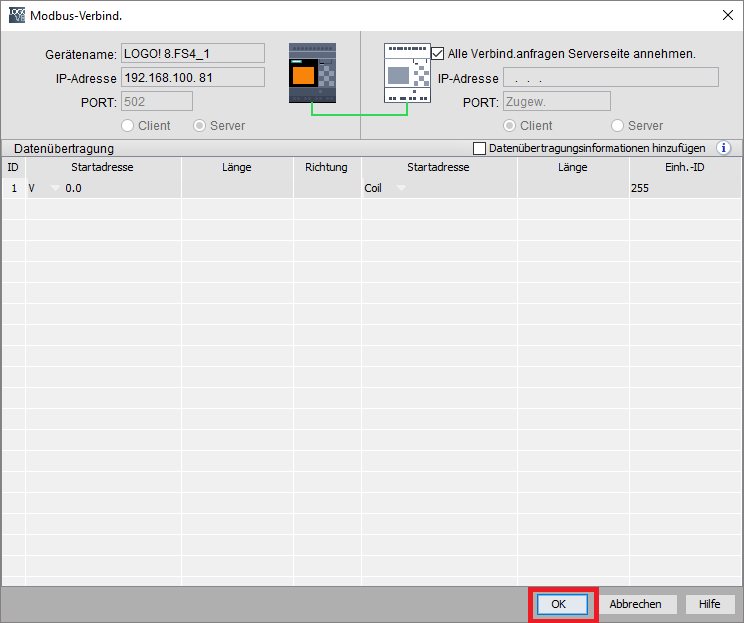The height and width of the screenshot is (623, 744).
Task: Close the Modbus-Verbind. dialog
Action: pos(727,15)
